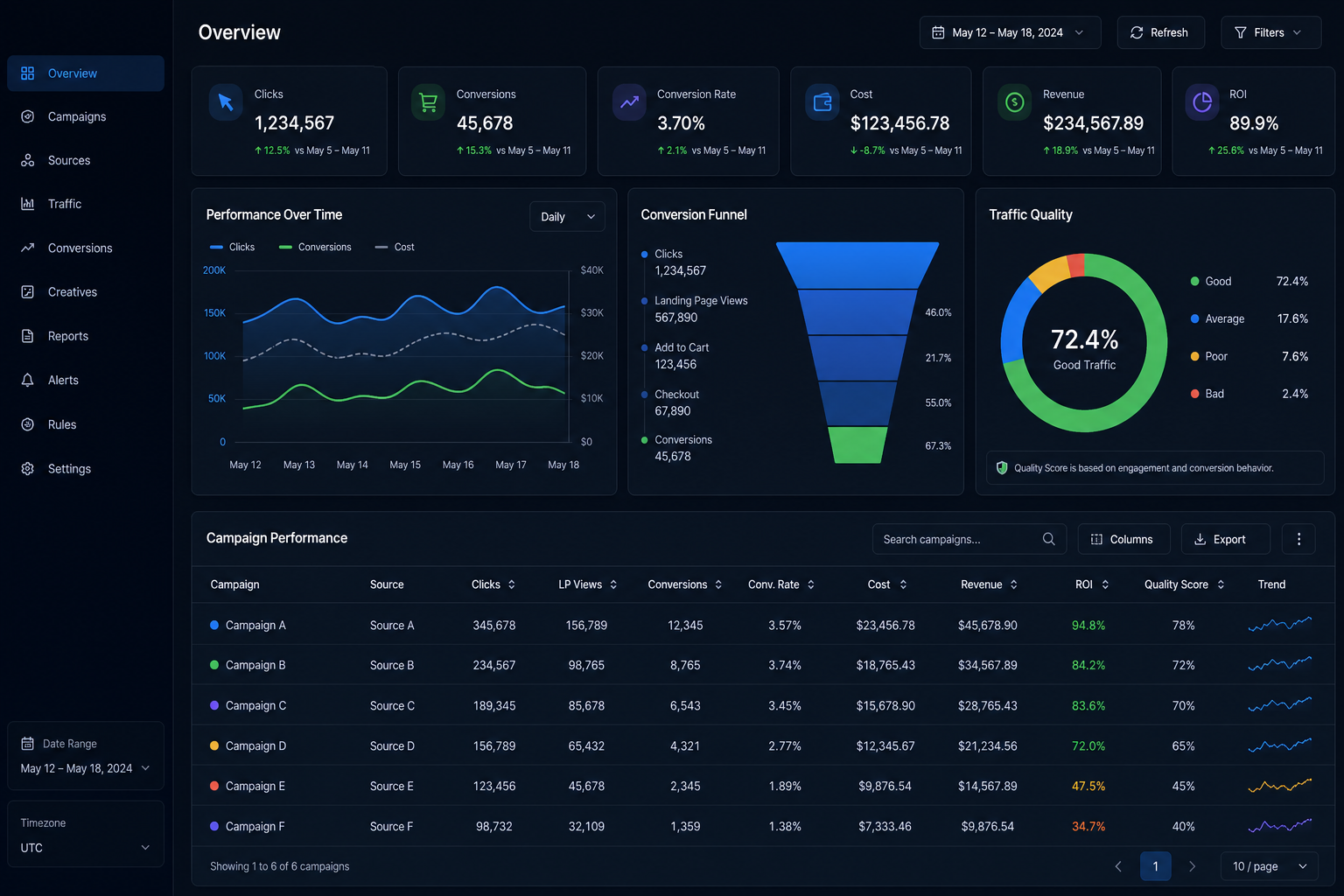Screen dimensions: 1344x896
Task: Click the Search campaigns input field
Action: [969, 539]
